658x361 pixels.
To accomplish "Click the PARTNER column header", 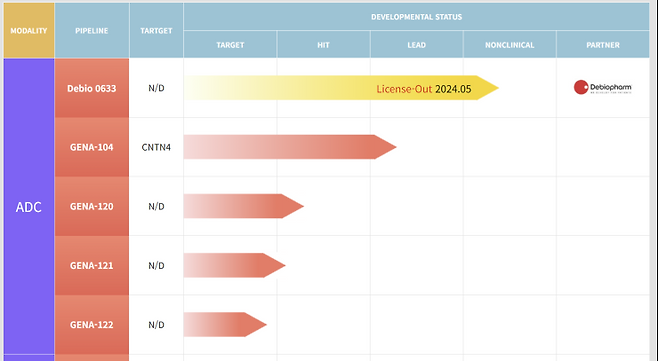I will [603, 44].
